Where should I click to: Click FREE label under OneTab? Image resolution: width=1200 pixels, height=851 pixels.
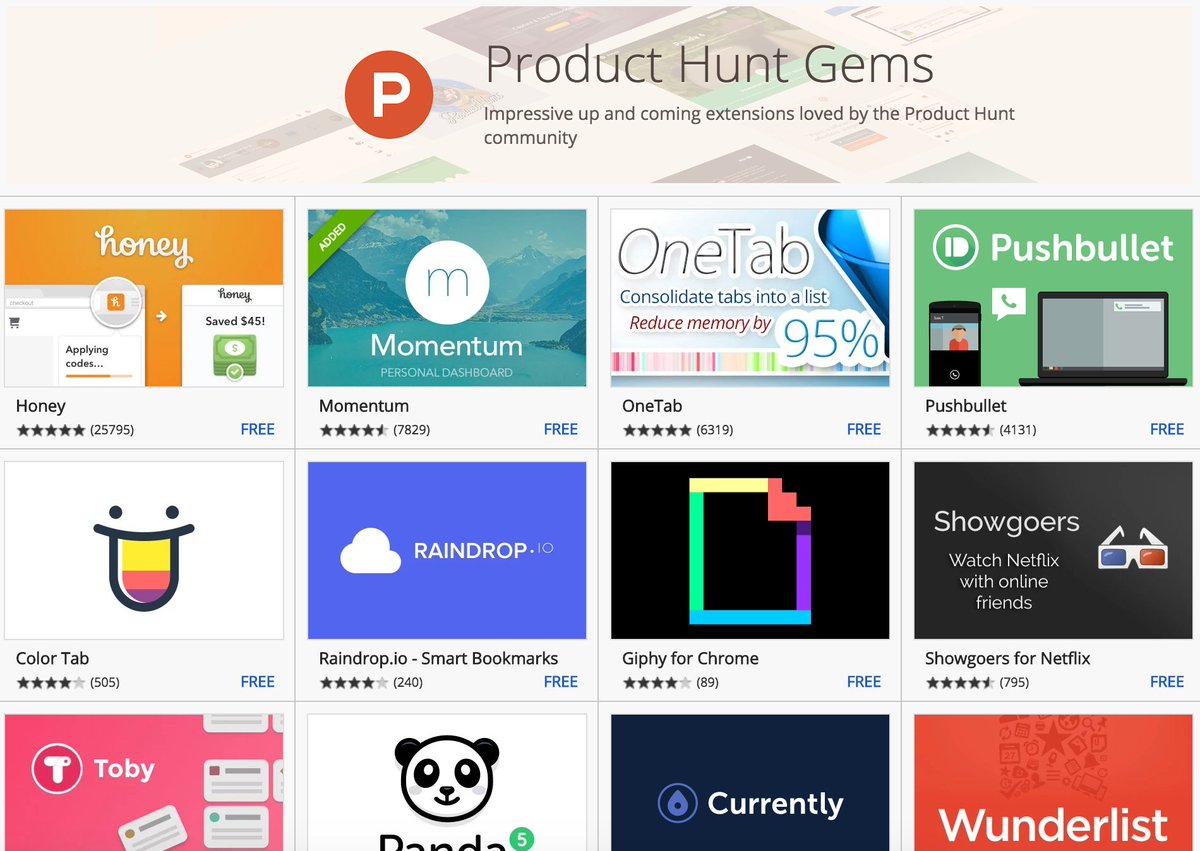pyautogui.click(x=864, y=429)
